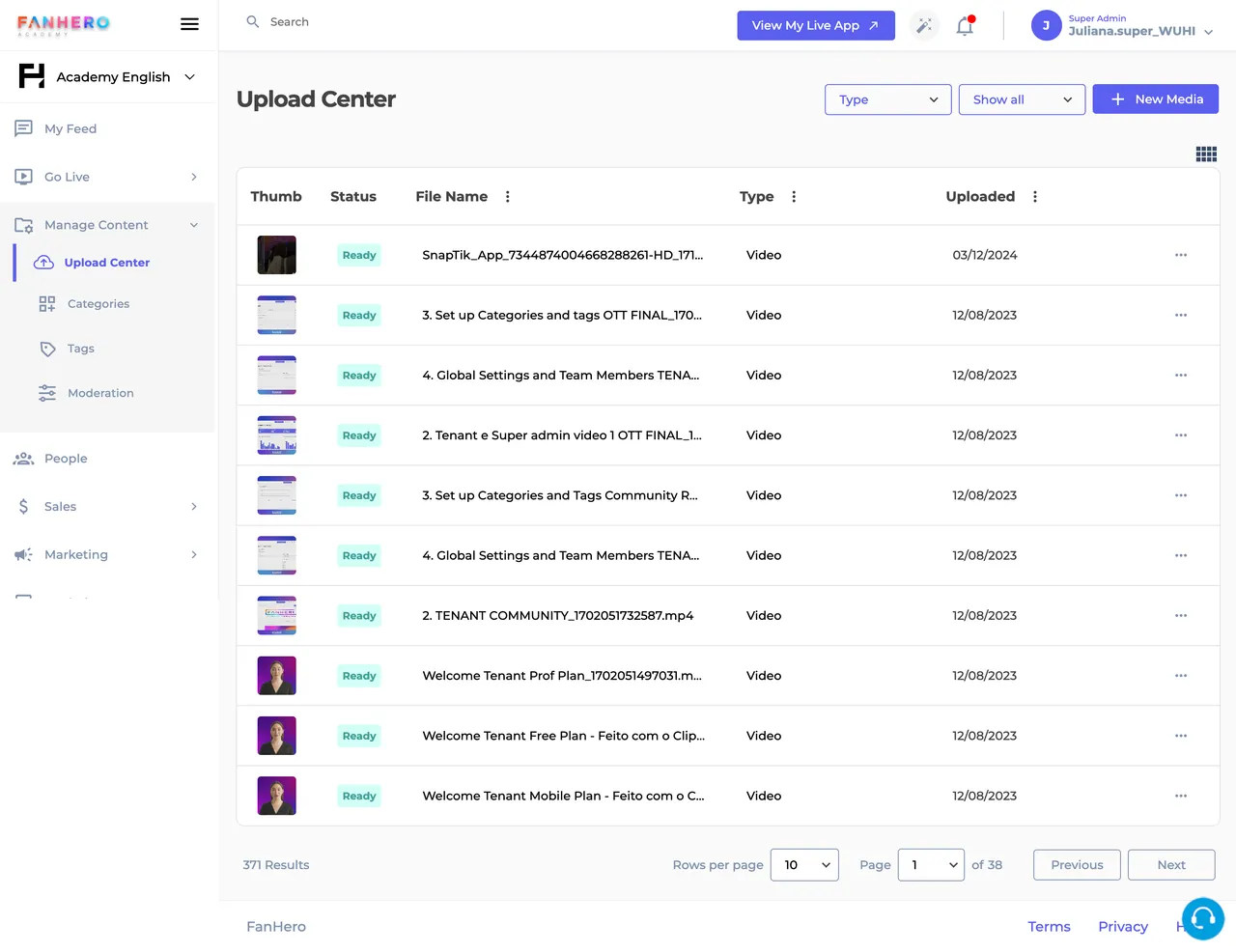This screenshot has width=1236, height=952.
Task: Click the Status column header
Action: tap(353, 196)
